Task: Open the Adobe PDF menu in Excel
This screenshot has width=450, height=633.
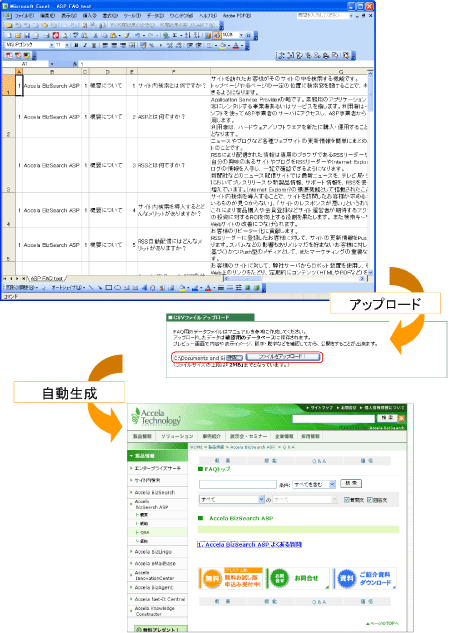Action: 237,15
